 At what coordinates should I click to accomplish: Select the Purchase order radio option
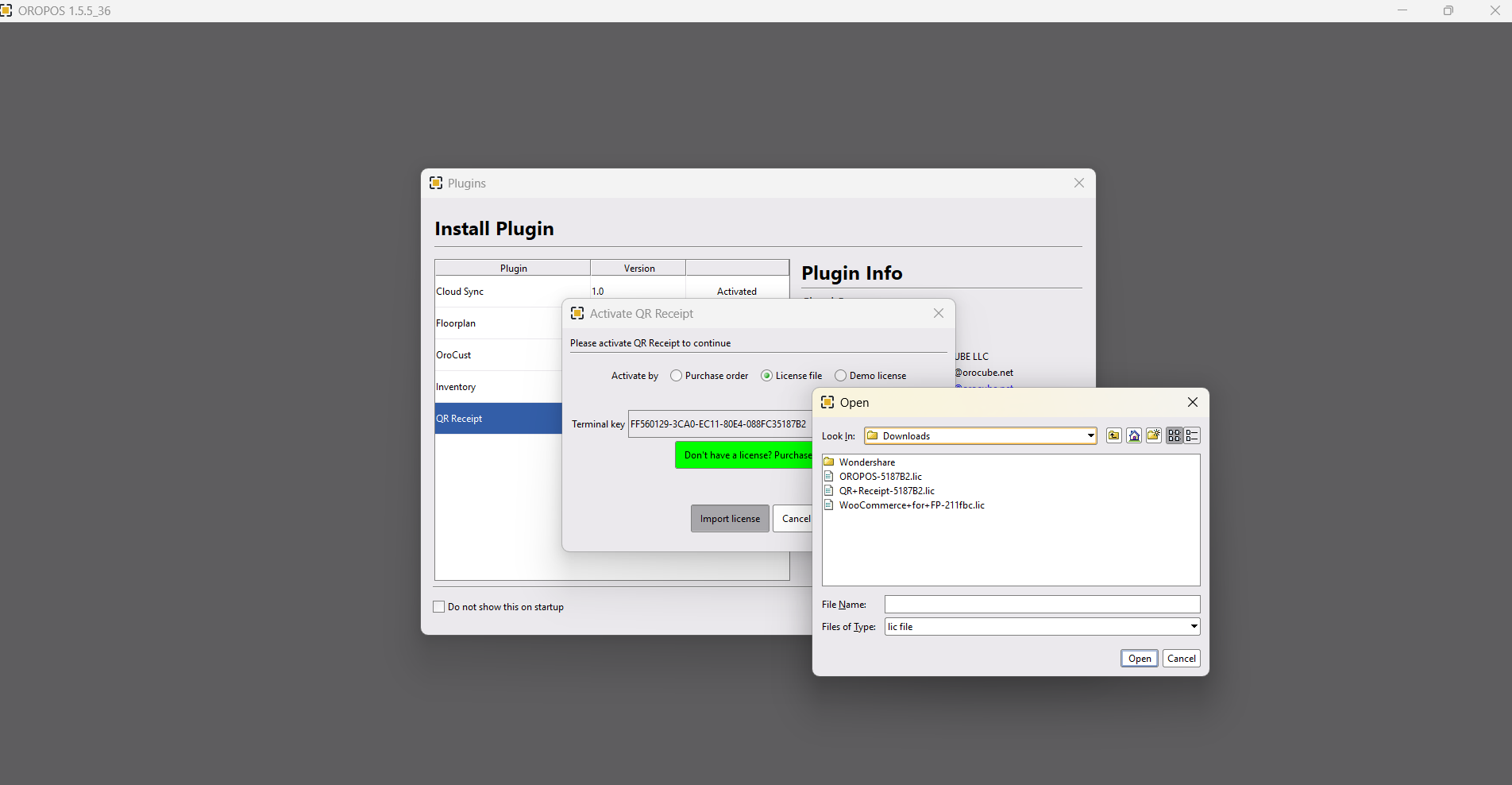(x=676, y=376)
